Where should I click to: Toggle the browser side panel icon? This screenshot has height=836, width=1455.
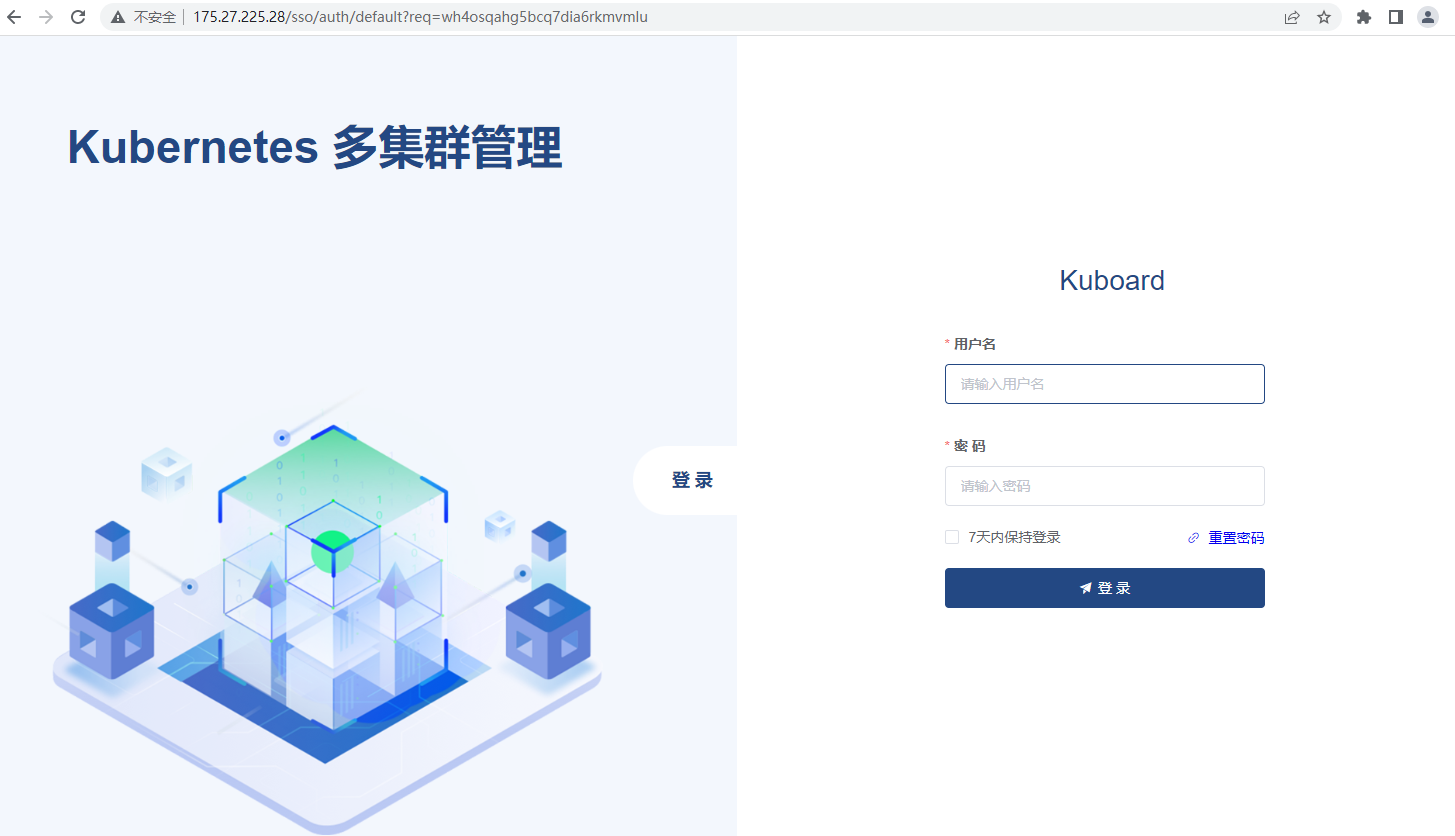[x=1396, y=17]
